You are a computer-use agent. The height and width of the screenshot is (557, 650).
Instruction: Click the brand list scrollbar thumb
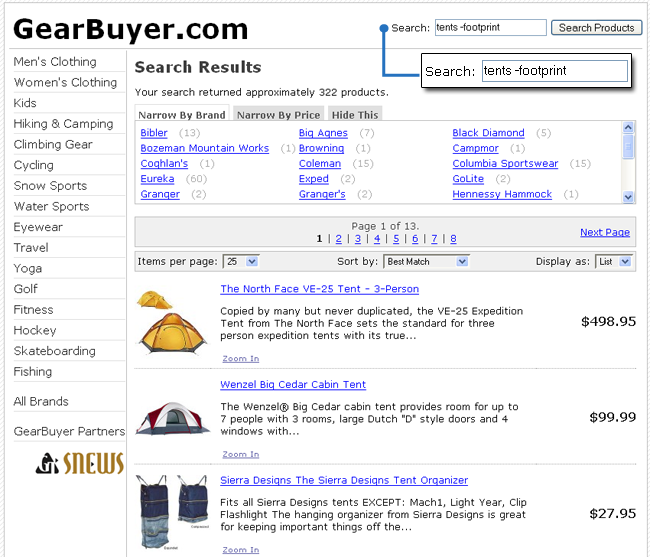coord(628,146)
